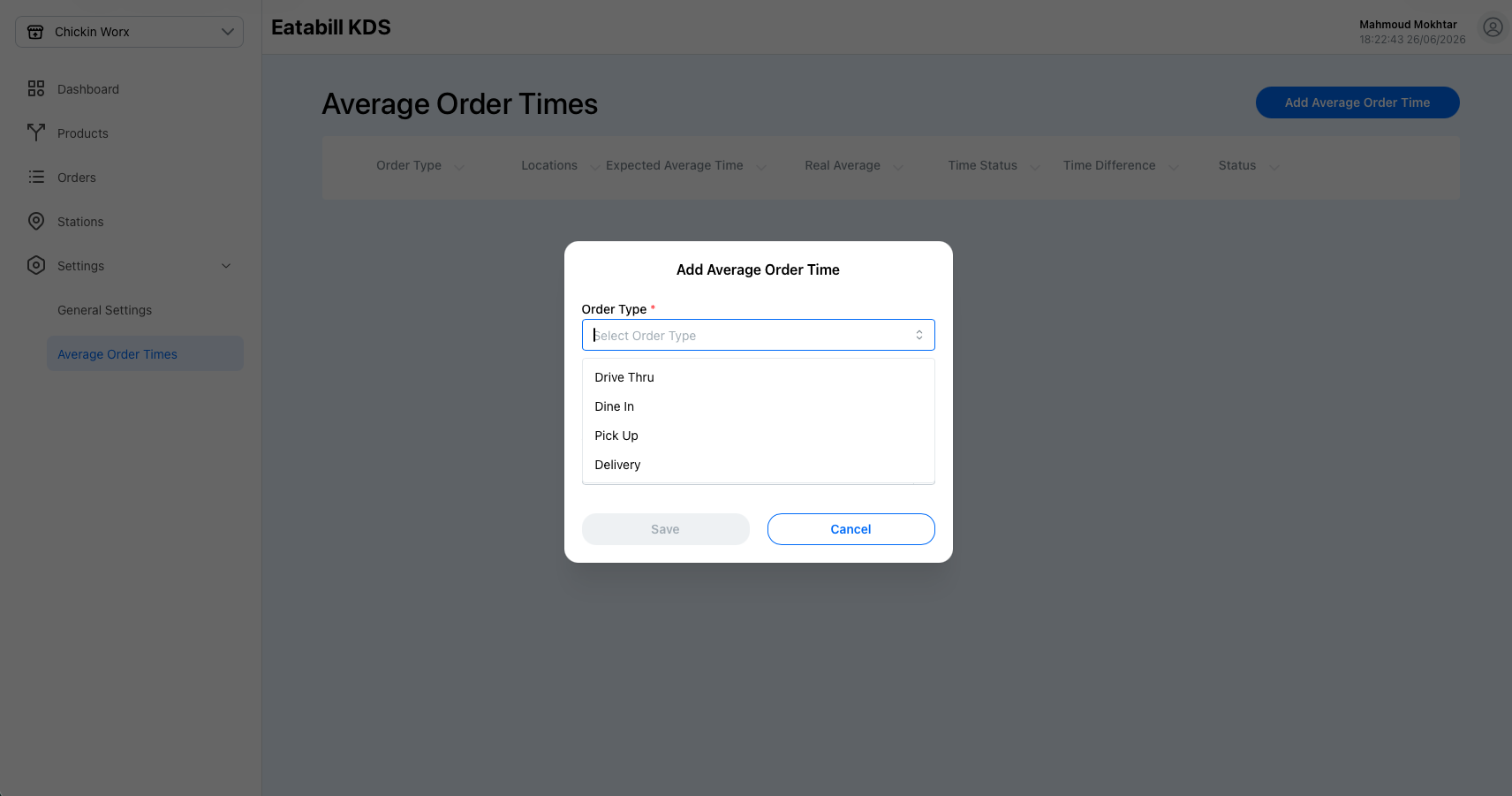The width and height of the screenshot is (1512, 796).
Task: Sort by the Real Average column chevron
Action: (898, 167)
